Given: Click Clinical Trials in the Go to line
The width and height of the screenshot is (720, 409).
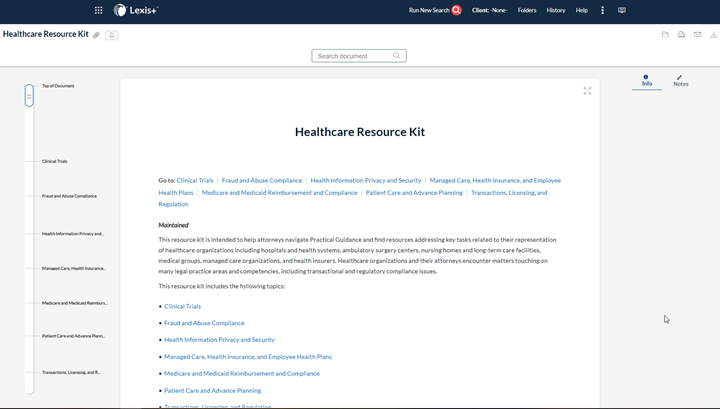Looking at the screenshot, I should 195,180.
